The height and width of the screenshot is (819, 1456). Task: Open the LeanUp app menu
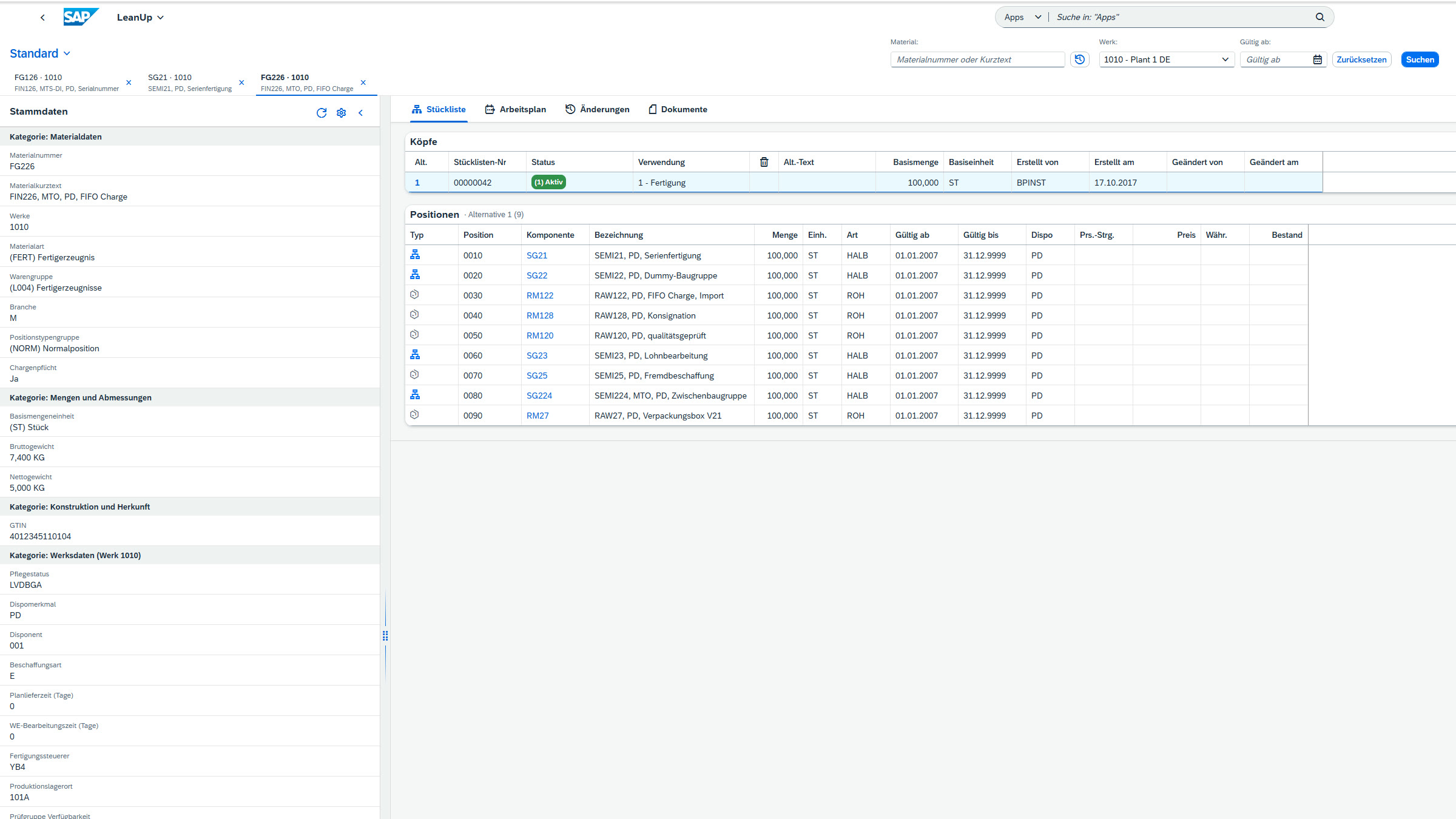point(140,18)
